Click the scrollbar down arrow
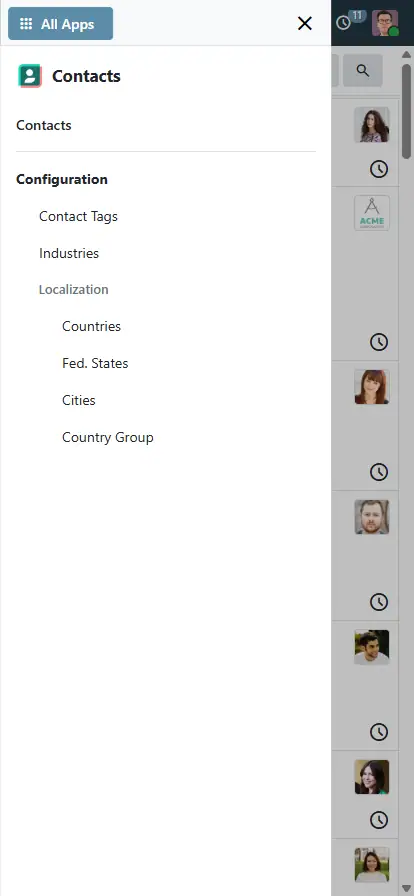414x896 pixels. click(x=407, y=889)
